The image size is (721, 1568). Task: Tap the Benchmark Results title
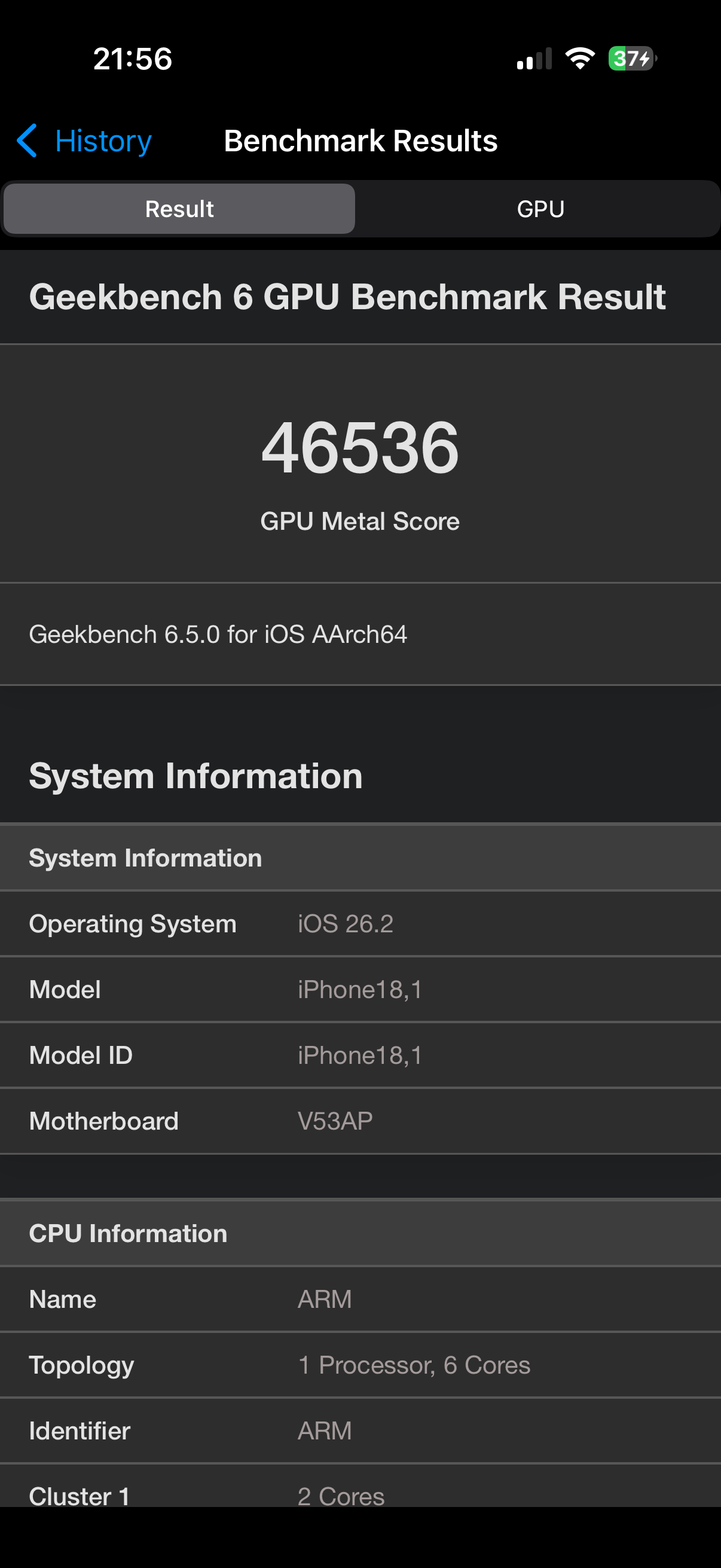tap(361, 141)
